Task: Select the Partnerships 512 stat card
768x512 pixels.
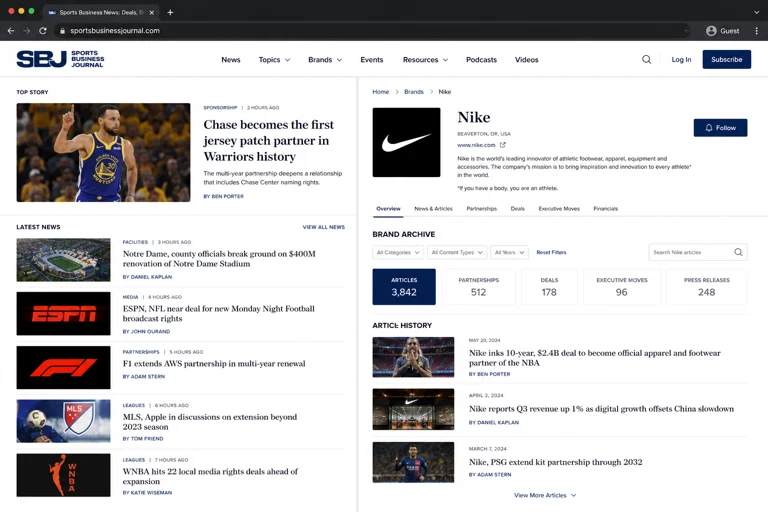Action: 478,287
